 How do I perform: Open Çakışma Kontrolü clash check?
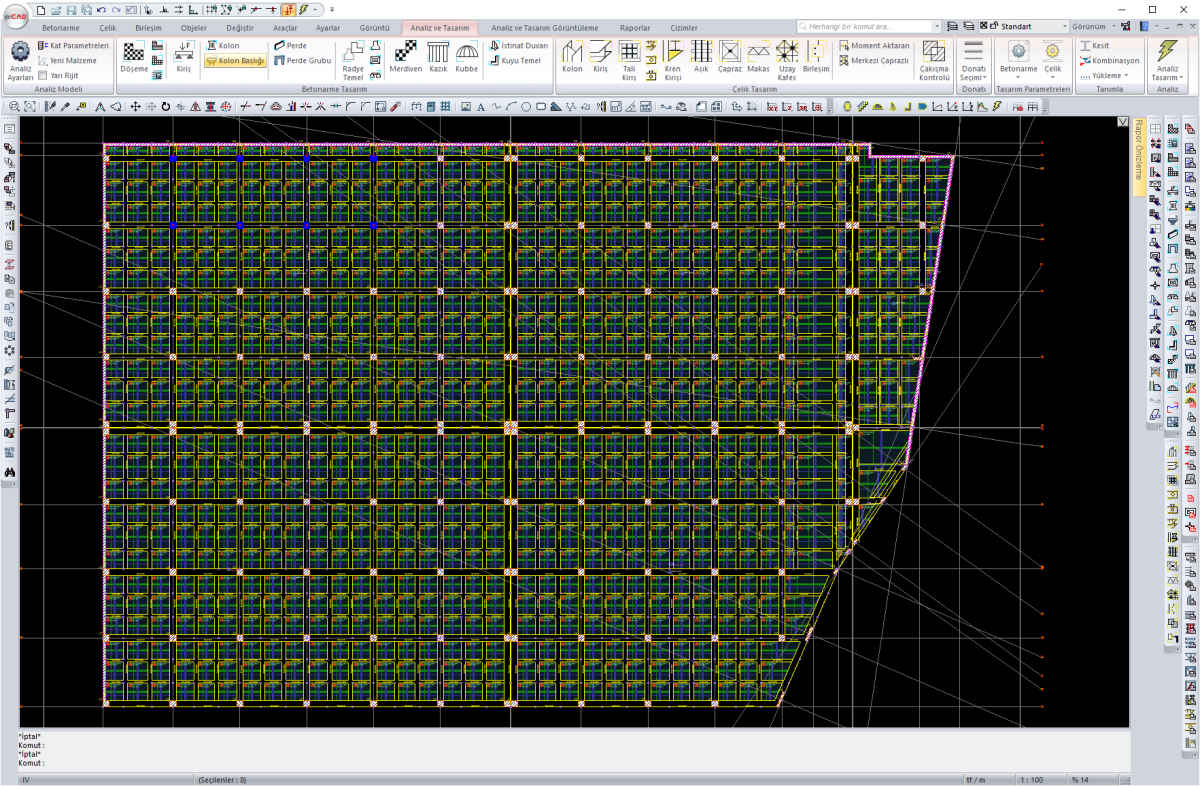(934, 60)
